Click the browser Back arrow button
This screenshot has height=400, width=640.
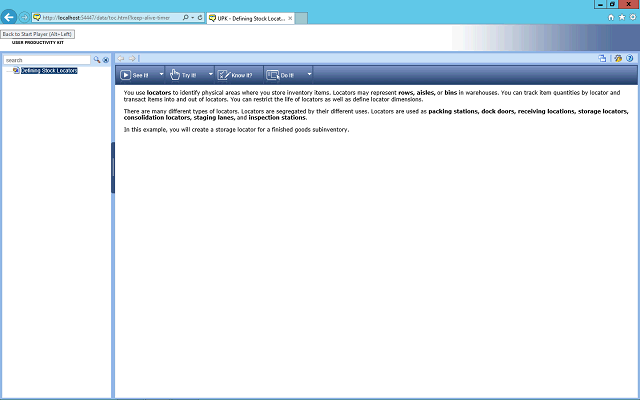coord(10,18)
